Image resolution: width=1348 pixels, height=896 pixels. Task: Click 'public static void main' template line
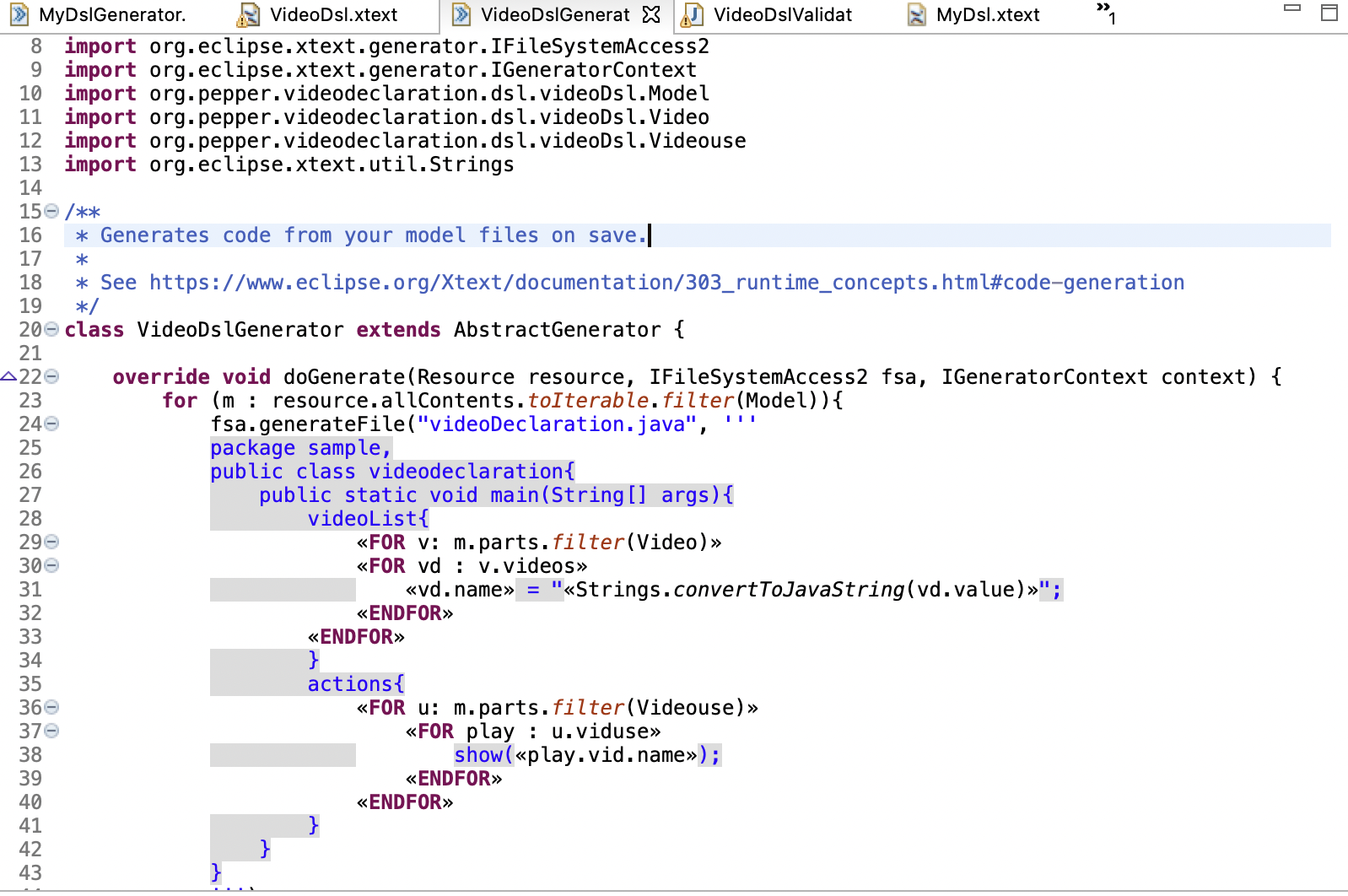point(496,495)
